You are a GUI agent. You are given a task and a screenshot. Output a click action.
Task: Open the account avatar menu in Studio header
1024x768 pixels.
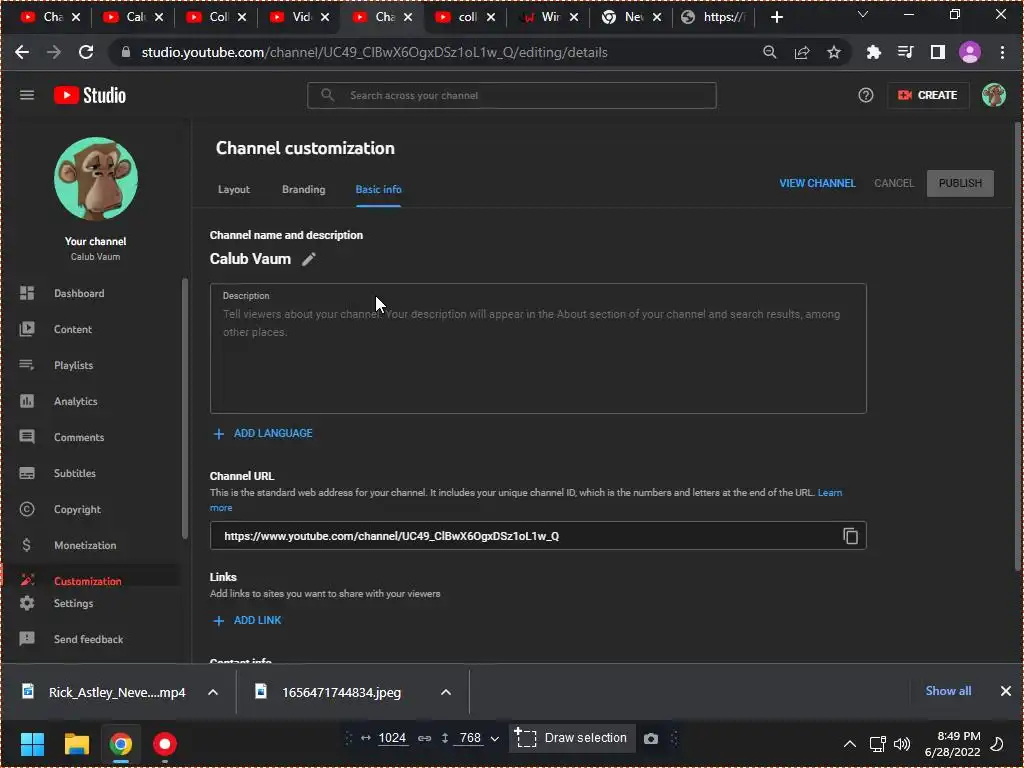coord(993,95)
